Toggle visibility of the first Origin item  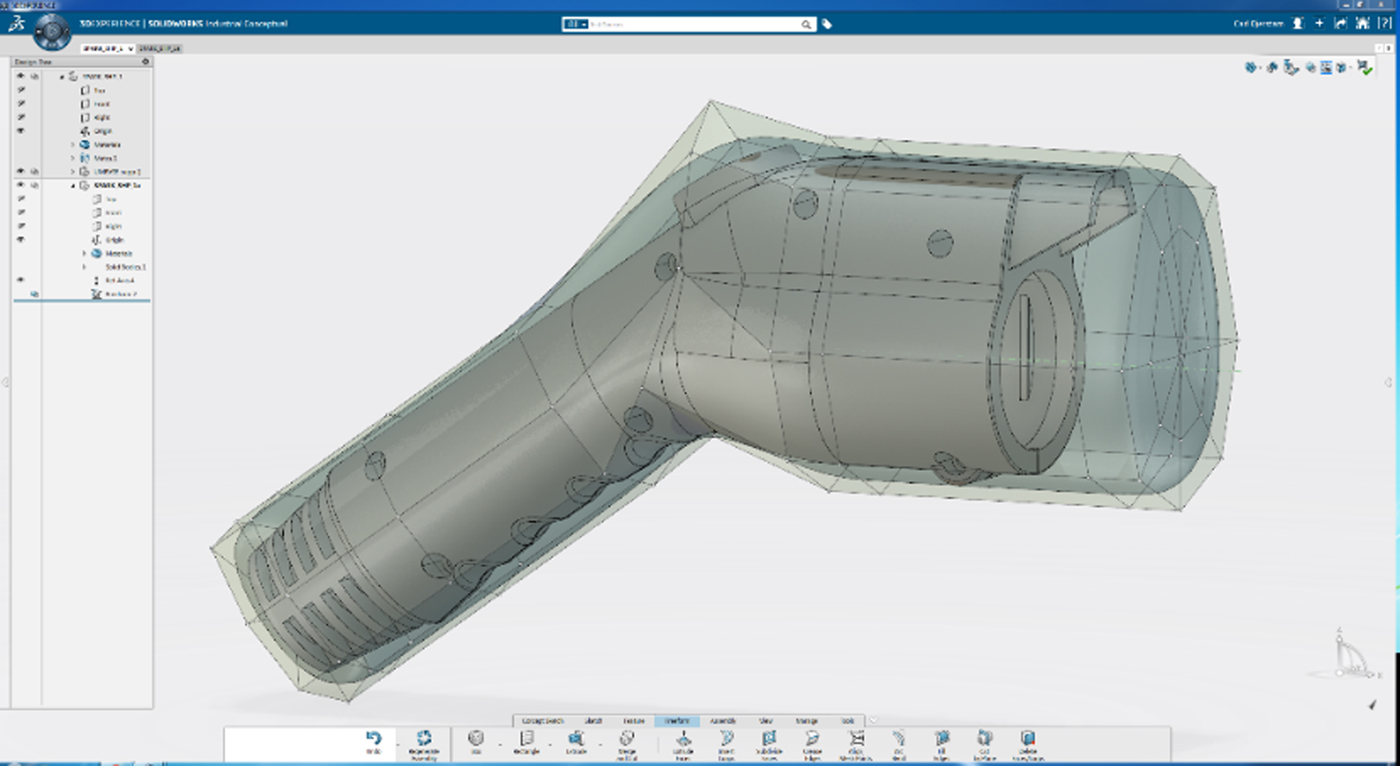20,131
